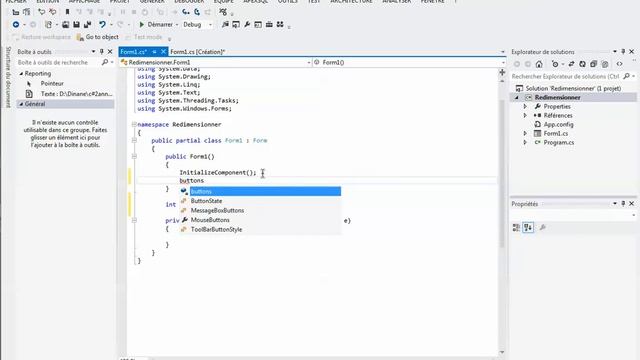Click Collapse All icon in Solution Explorer
Viewport: 640px width, 360px height.
point(593,64)
